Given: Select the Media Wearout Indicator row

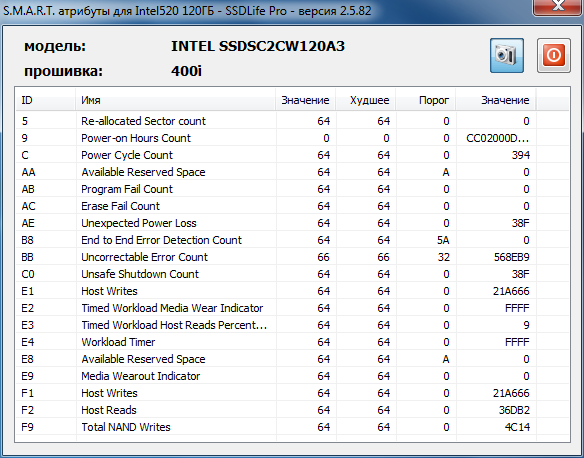Looking at the screenshot, I should [292, 376].
